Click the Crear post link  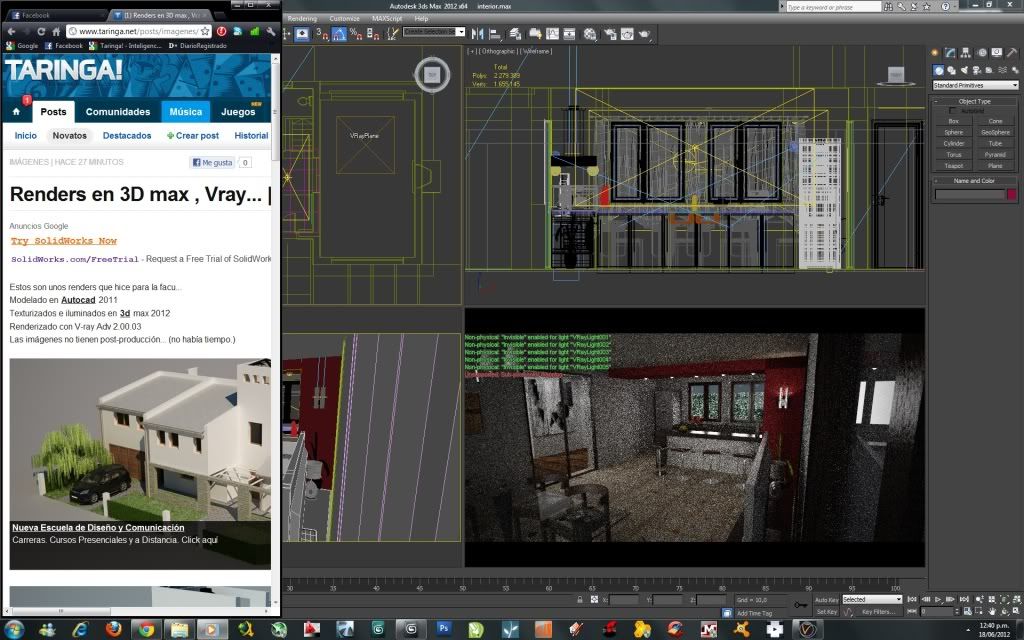click(193, 136)
